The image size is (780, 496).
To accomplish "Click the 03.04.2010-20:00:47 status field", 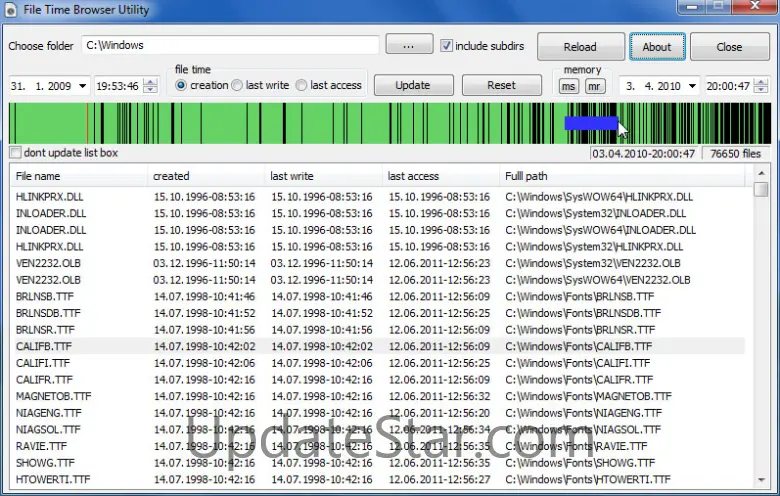I will [644, 153].
